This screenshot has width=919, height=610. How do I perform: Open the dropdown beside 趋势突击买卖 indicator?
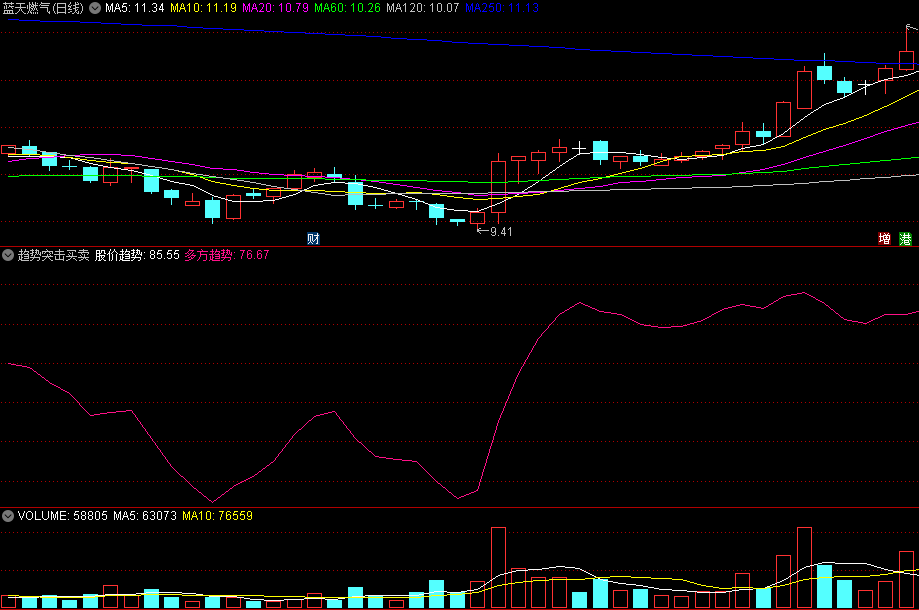(8, 255)
